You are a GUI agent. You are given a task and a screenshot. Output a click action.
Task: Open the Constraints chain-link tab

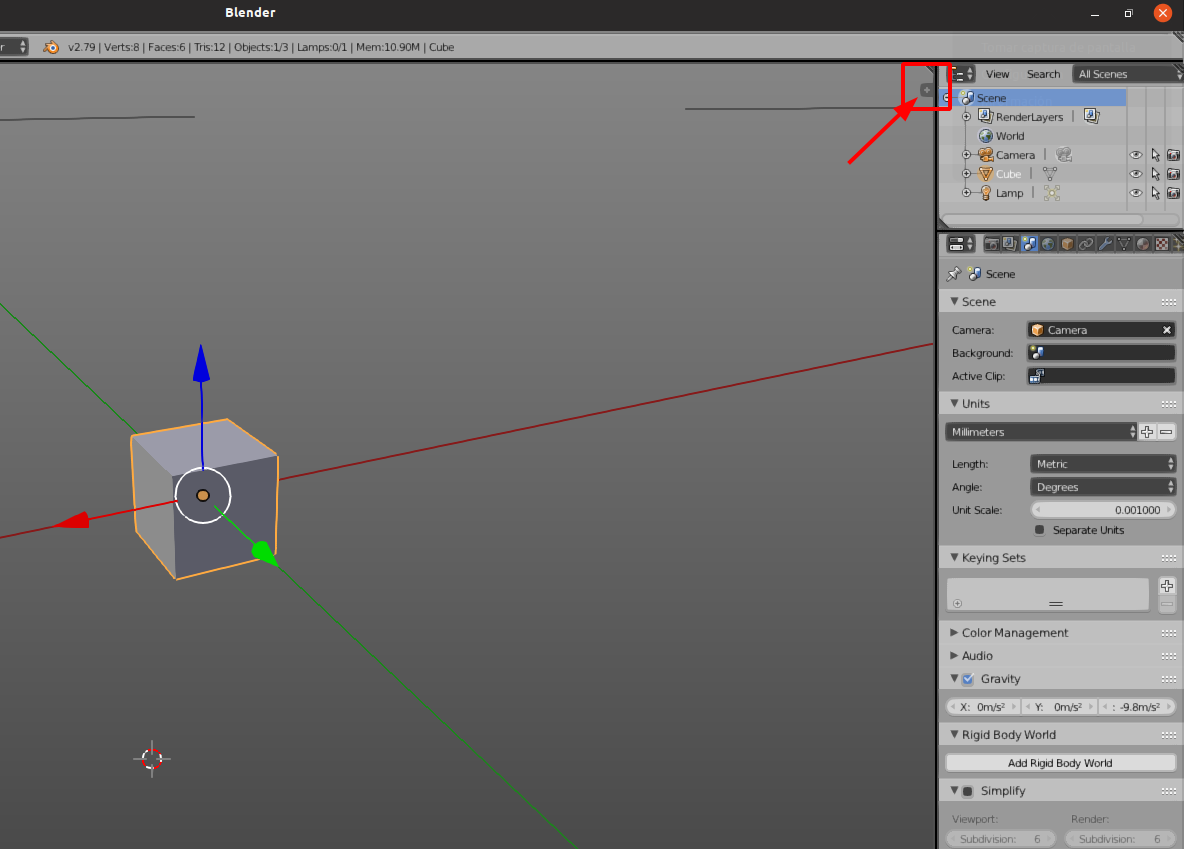pyautogui.click(x=1086, y=244)
